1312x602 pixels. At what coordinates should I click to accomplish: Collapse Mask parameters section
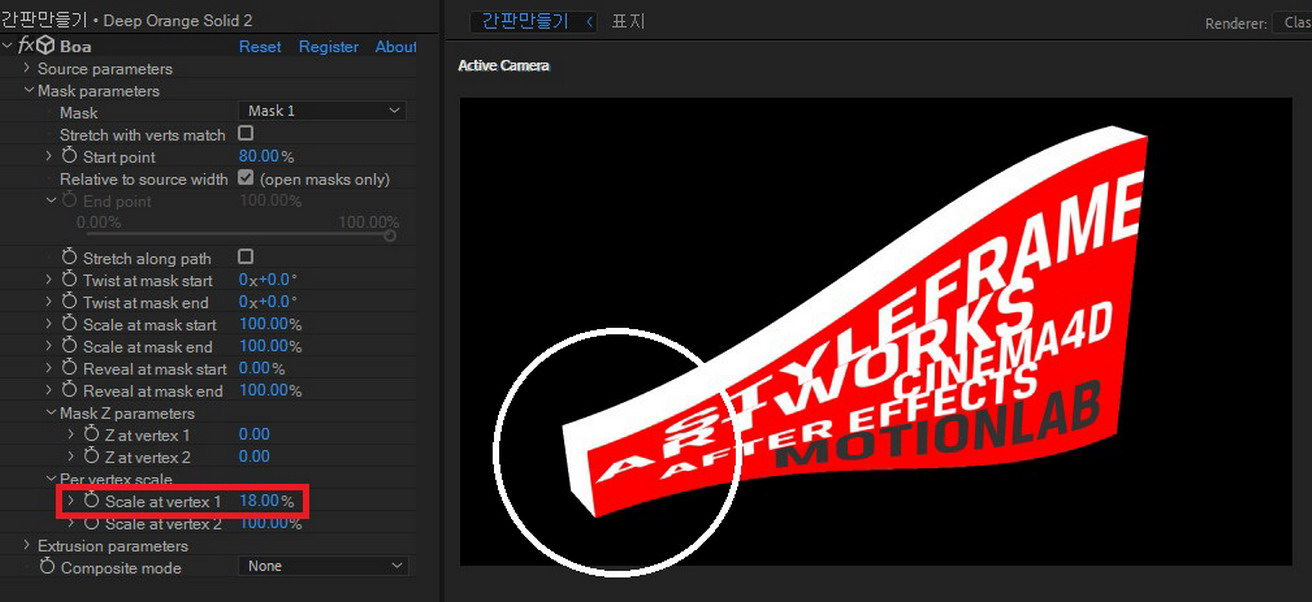click(x=28, y=90)
